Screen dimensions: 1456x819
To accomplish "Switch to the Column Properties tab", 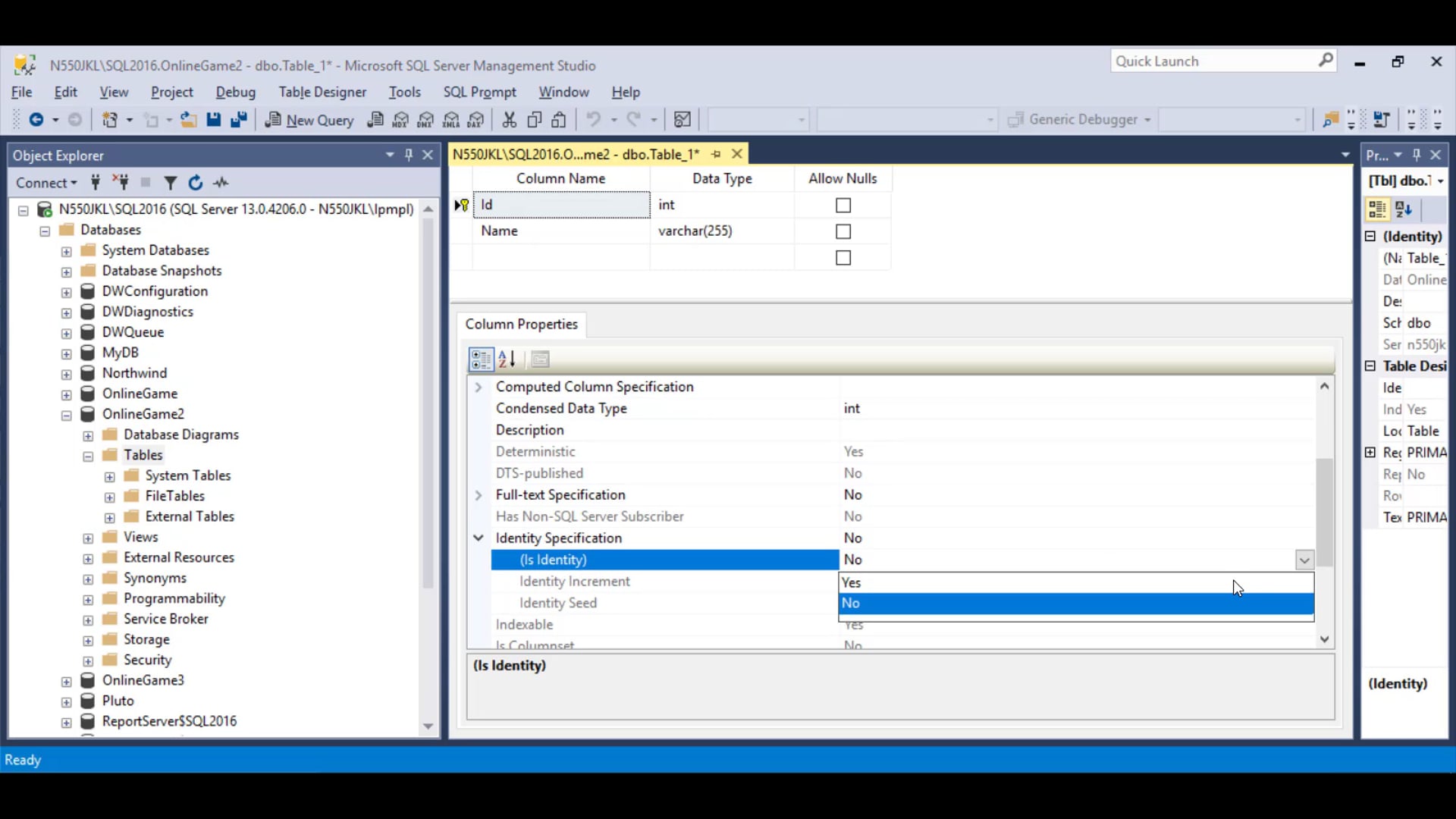I will point(522,324).
